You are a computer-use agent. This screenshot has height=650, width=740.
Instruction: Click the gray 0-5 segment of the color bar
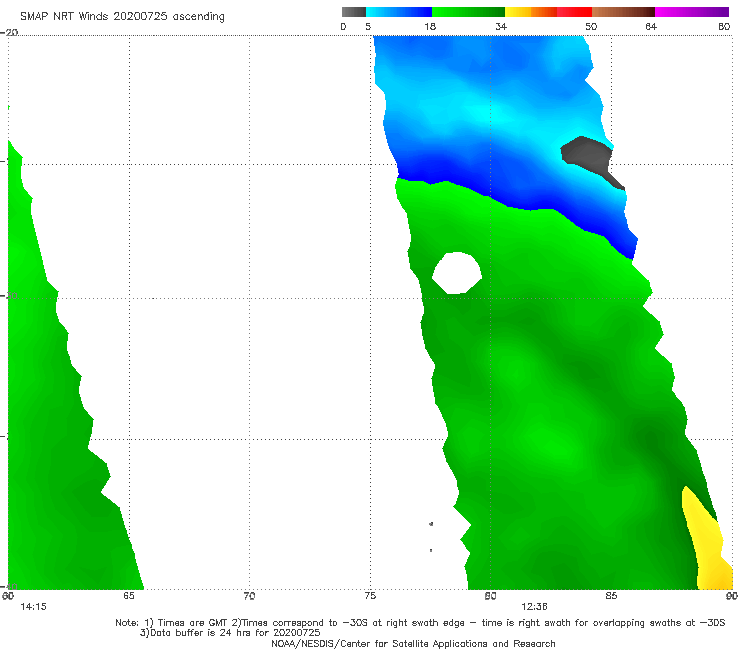pyautogui.click(x=354, y=12)
